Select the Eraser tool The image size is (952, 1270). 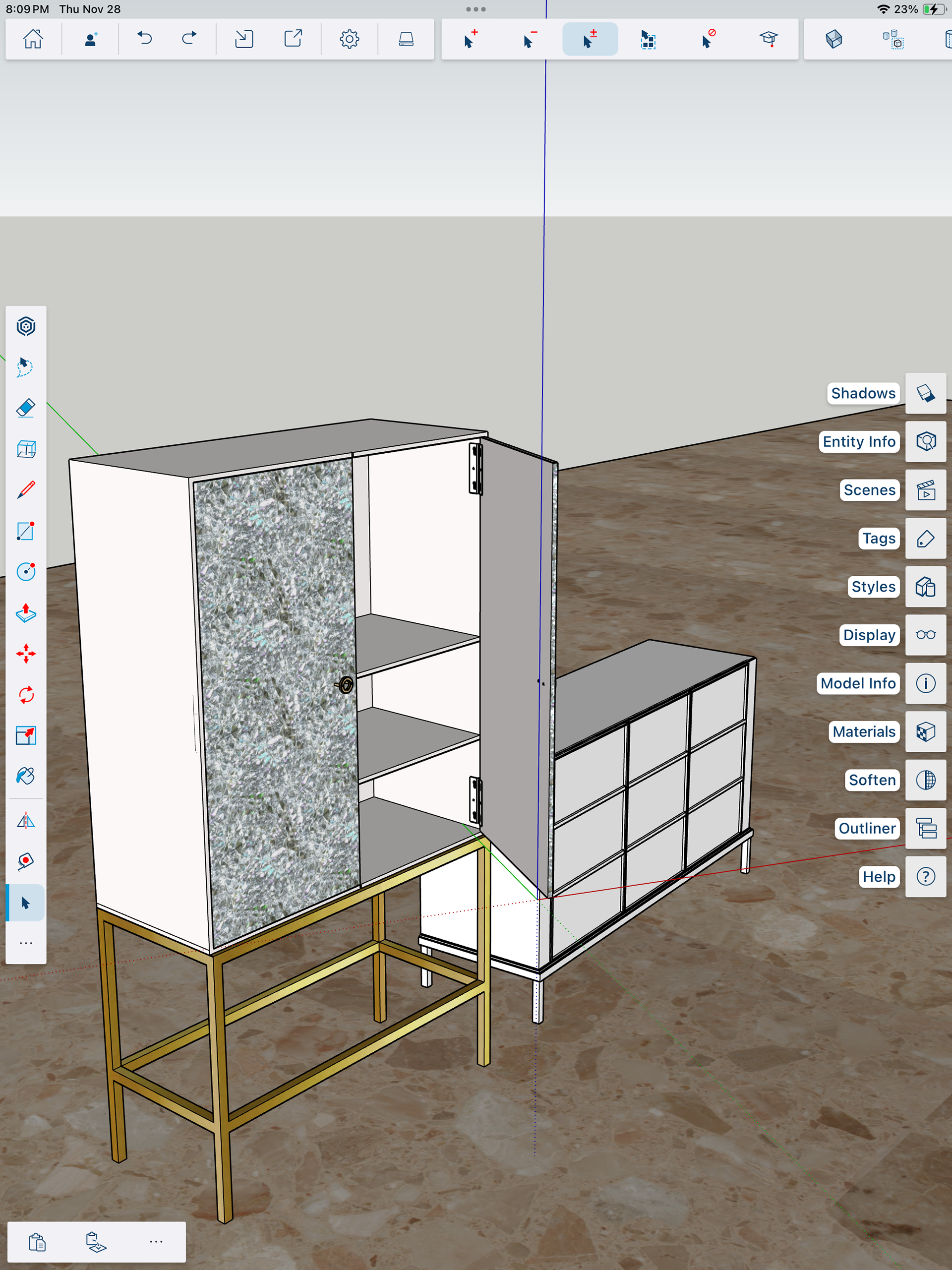tap(26, 408)
